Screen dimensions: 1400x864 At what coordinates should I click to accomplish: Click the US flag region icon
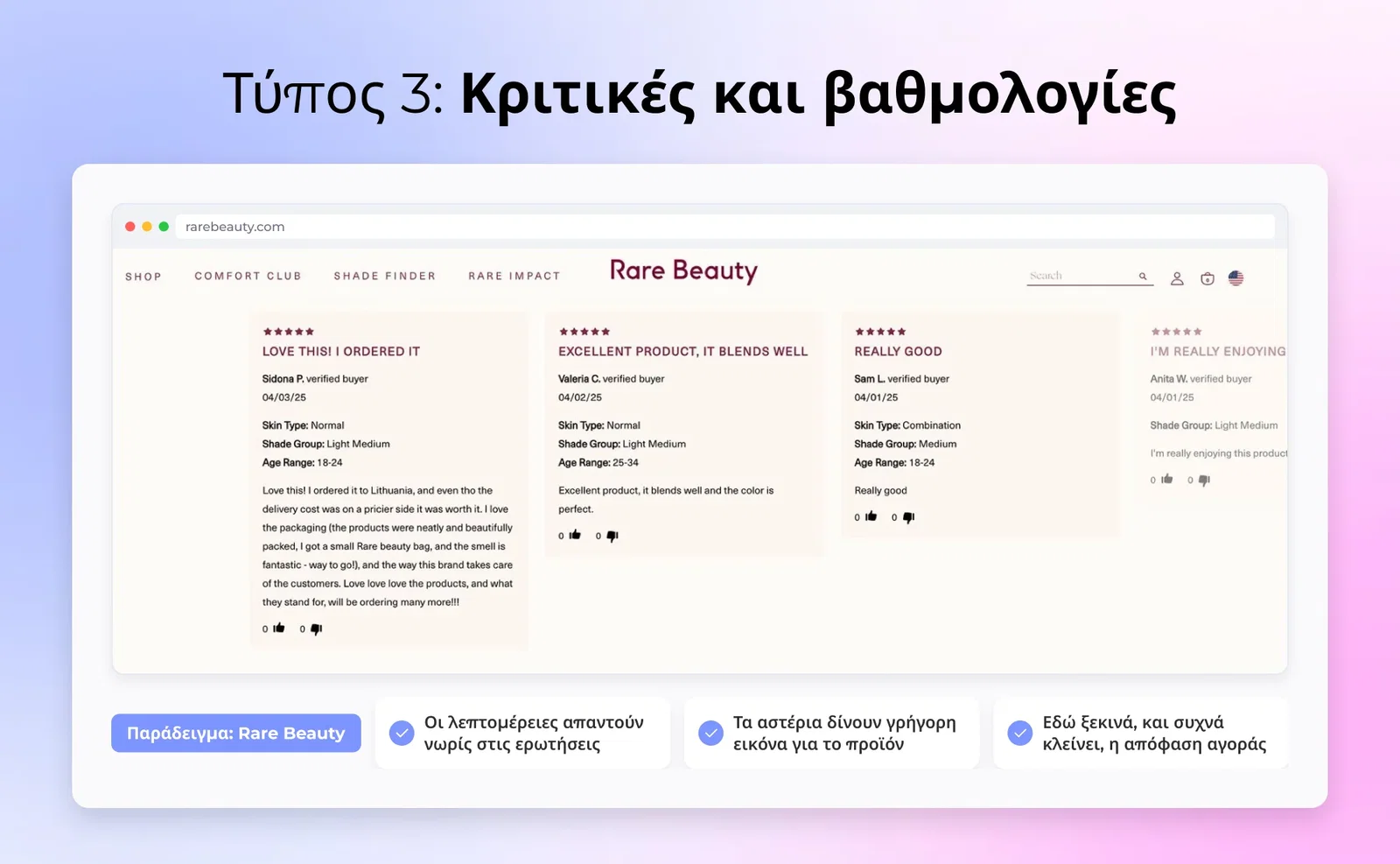(1235, 278)
